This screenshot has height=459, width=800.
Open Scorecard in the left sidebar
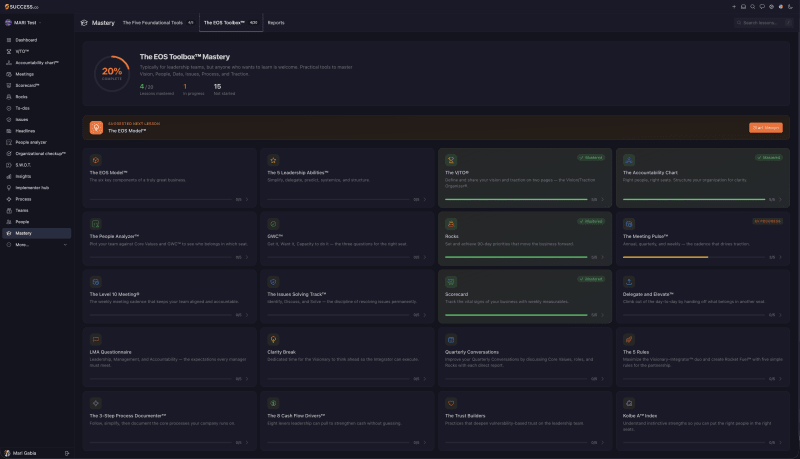coord(36,85)
